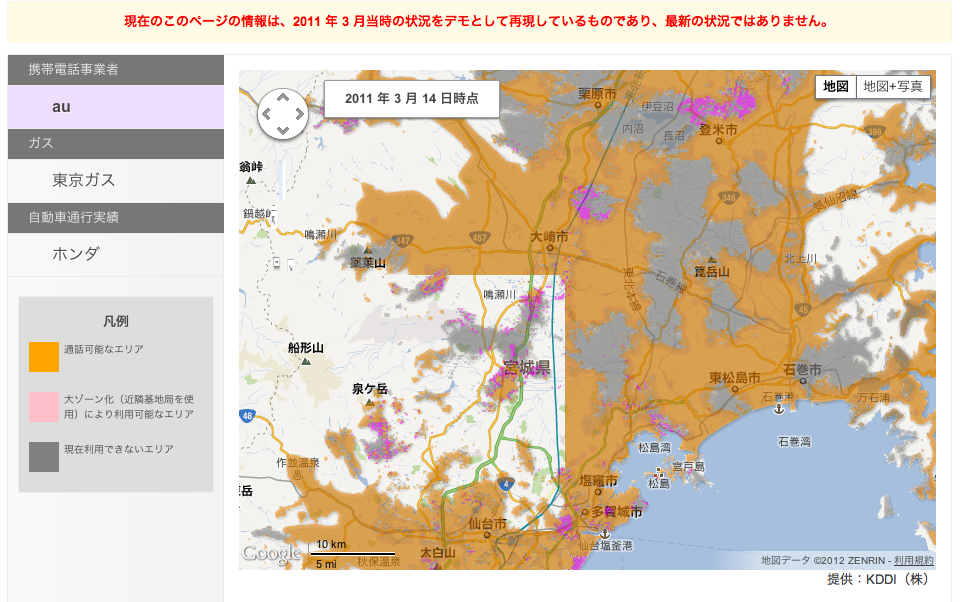
Task: Click the route 457 road shield
Action: [479, 238]
